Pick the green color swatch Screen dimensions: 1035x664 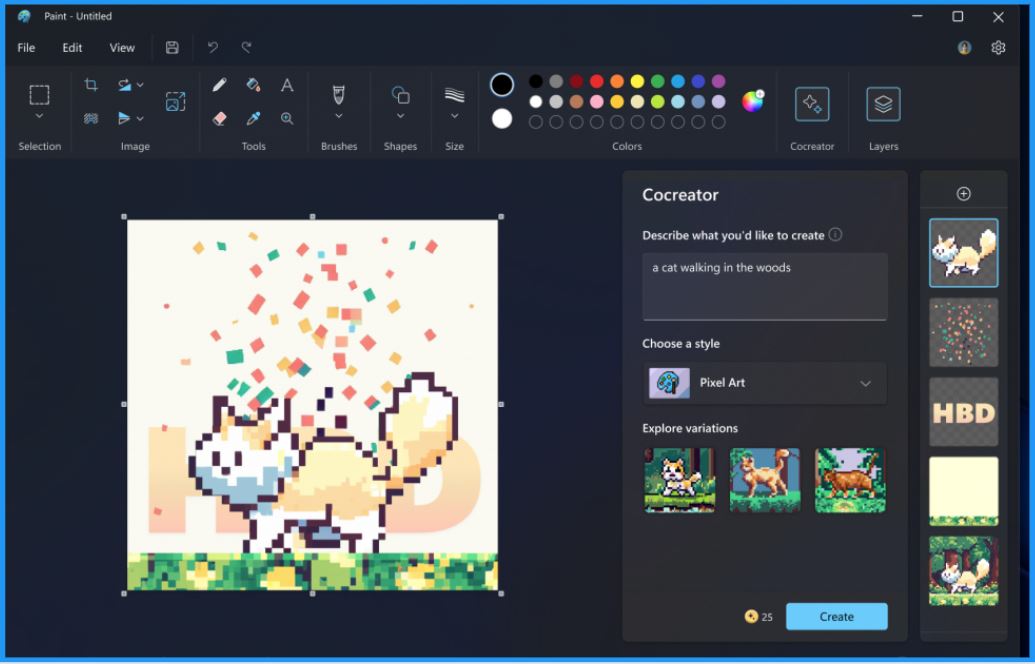[657, 81]
